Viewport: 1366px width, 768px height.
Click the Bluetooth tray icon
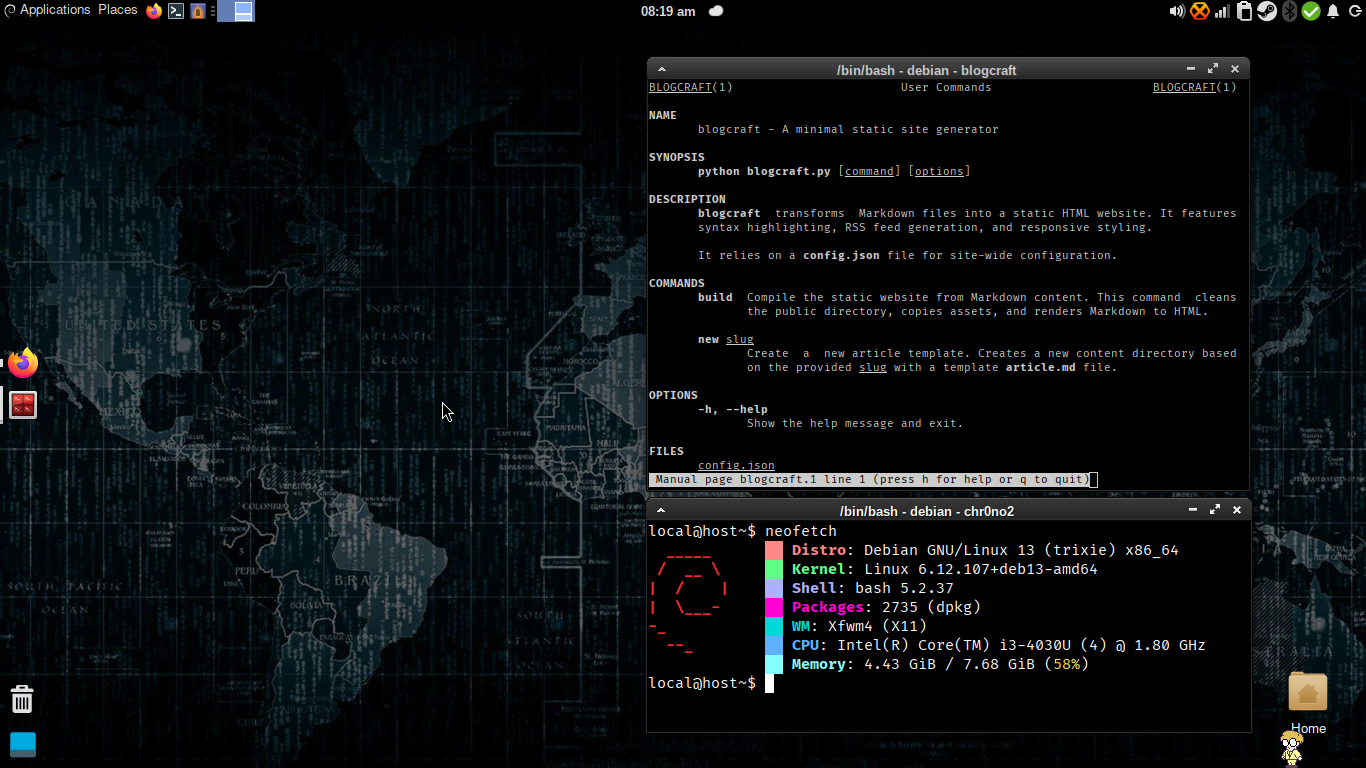(1290, 11)
